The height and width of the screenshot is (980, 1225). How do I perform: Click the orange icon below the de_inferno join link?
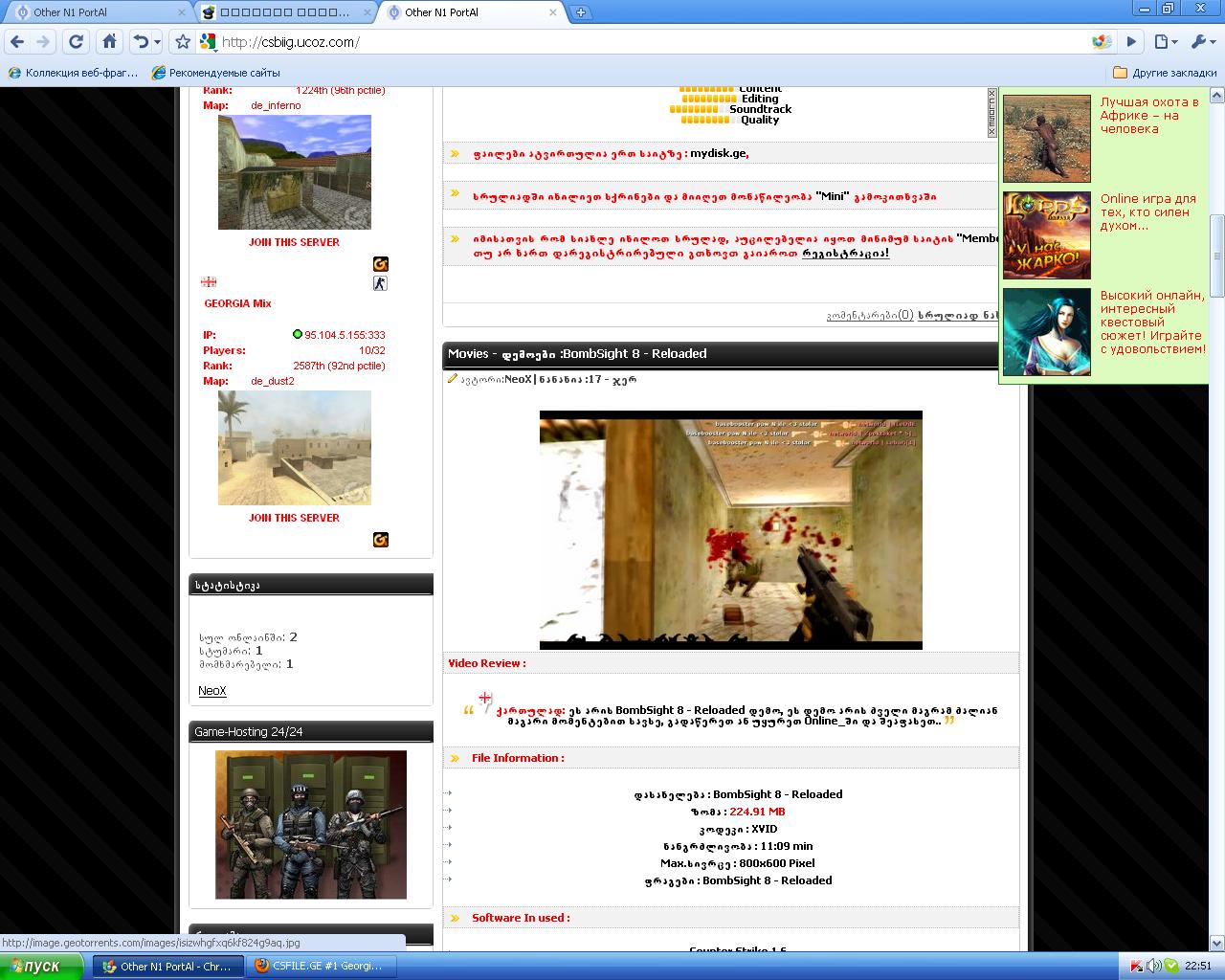(x=380, y=264)
